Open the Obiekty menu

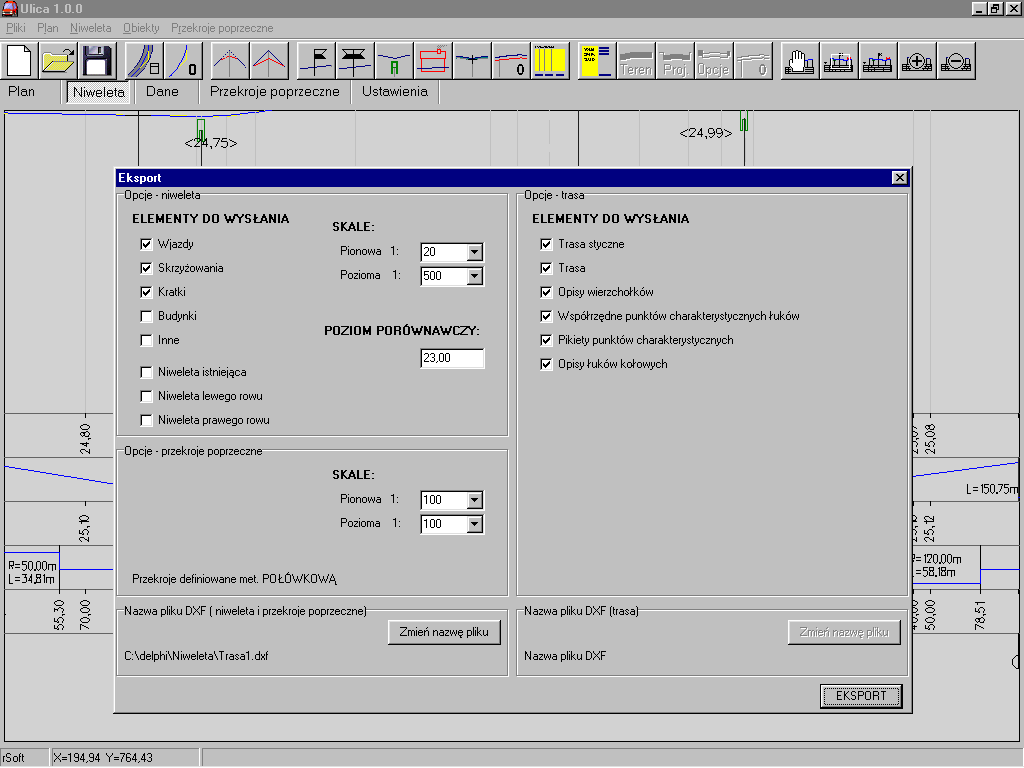tap(141, 28)
